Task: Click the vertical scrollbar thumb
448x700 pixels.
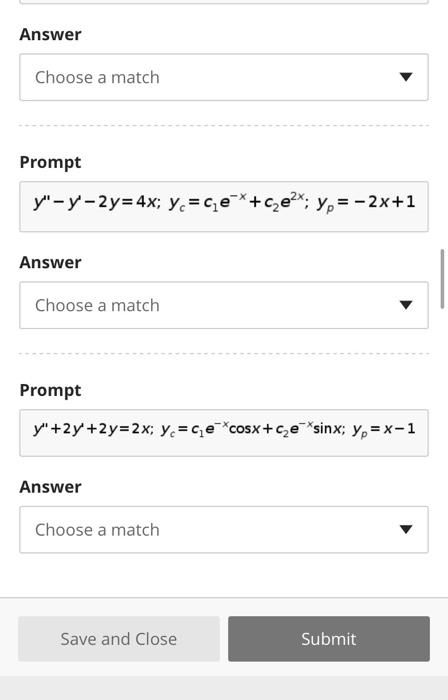Action: pos(442,279)
